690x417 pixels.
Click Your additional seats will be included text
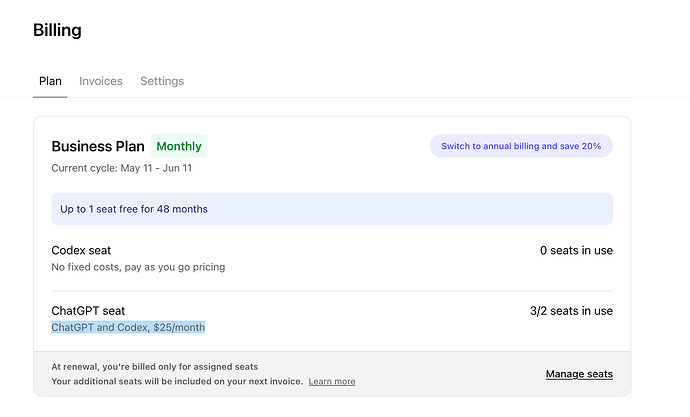177,381
